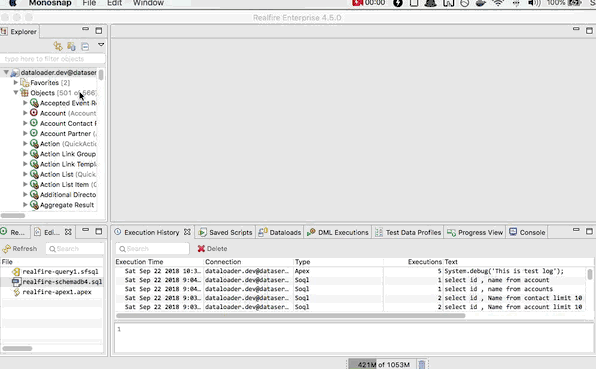Collapse dataloader.dev connection node
The height and width of the screenshot is (369, 596).
(6, 72)
